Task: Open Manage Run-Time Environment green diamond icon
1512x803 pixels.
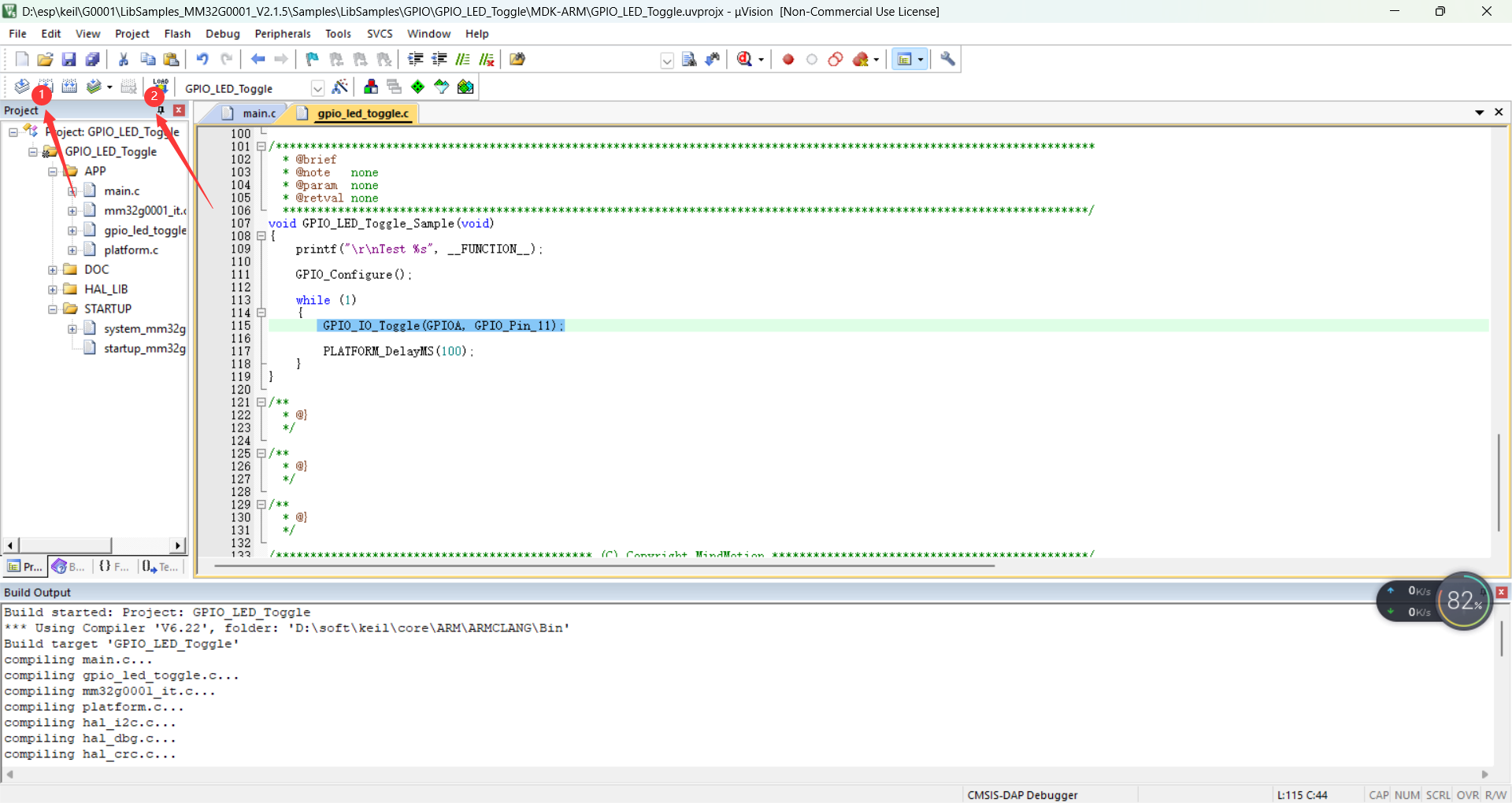Action: click(417, 87)
